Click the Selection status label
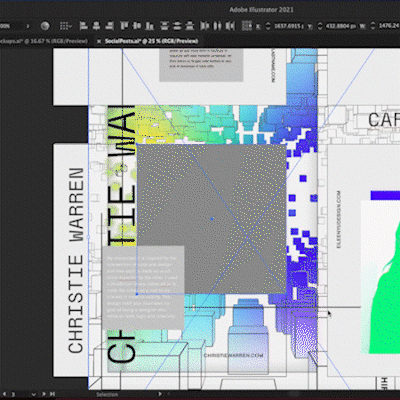This screenshot has height=400, width=400. click(107, 394)
